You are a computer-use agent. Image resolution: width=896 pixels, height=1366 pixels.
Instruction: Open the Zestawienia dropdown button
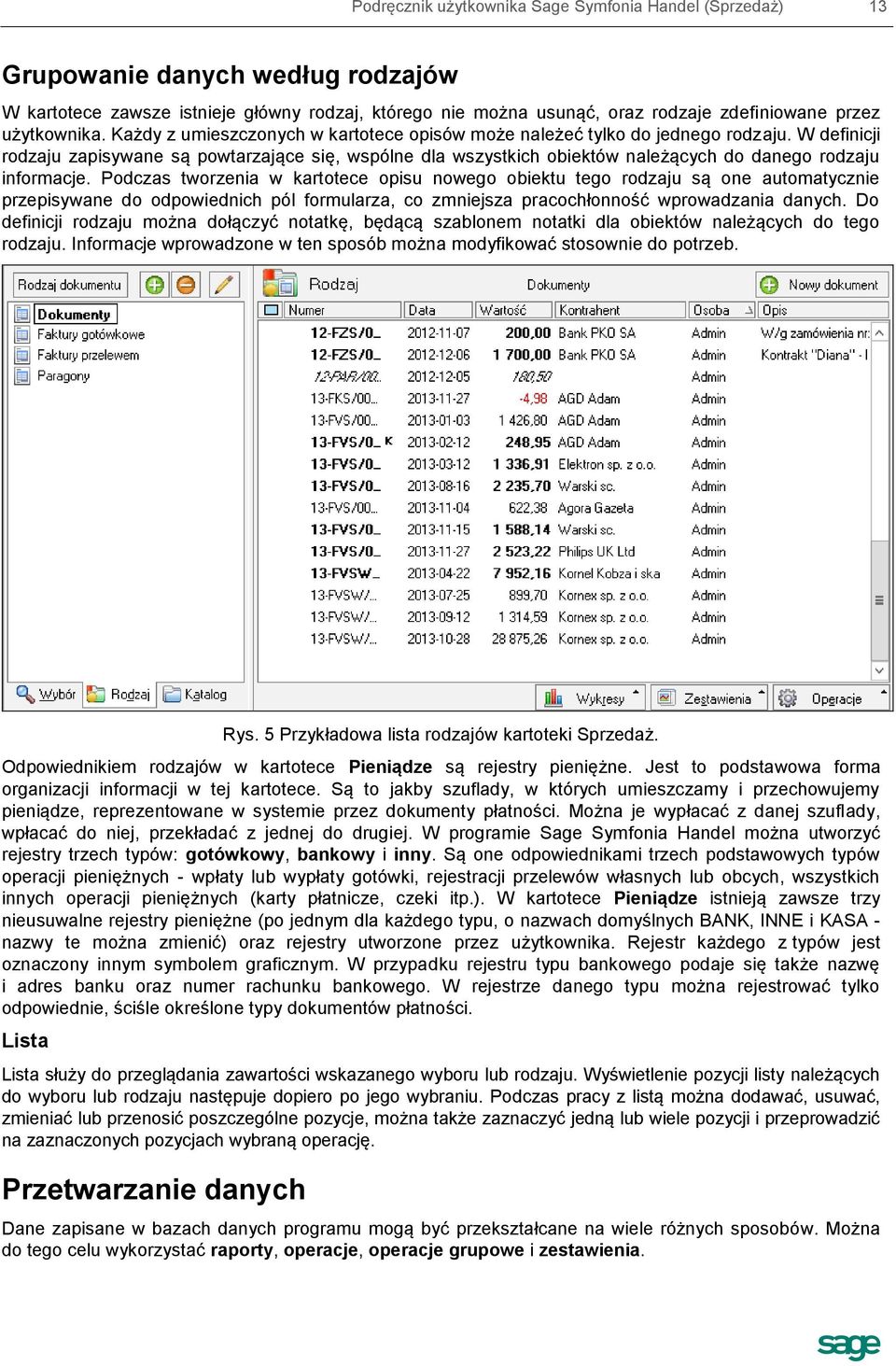coord(708,698)
